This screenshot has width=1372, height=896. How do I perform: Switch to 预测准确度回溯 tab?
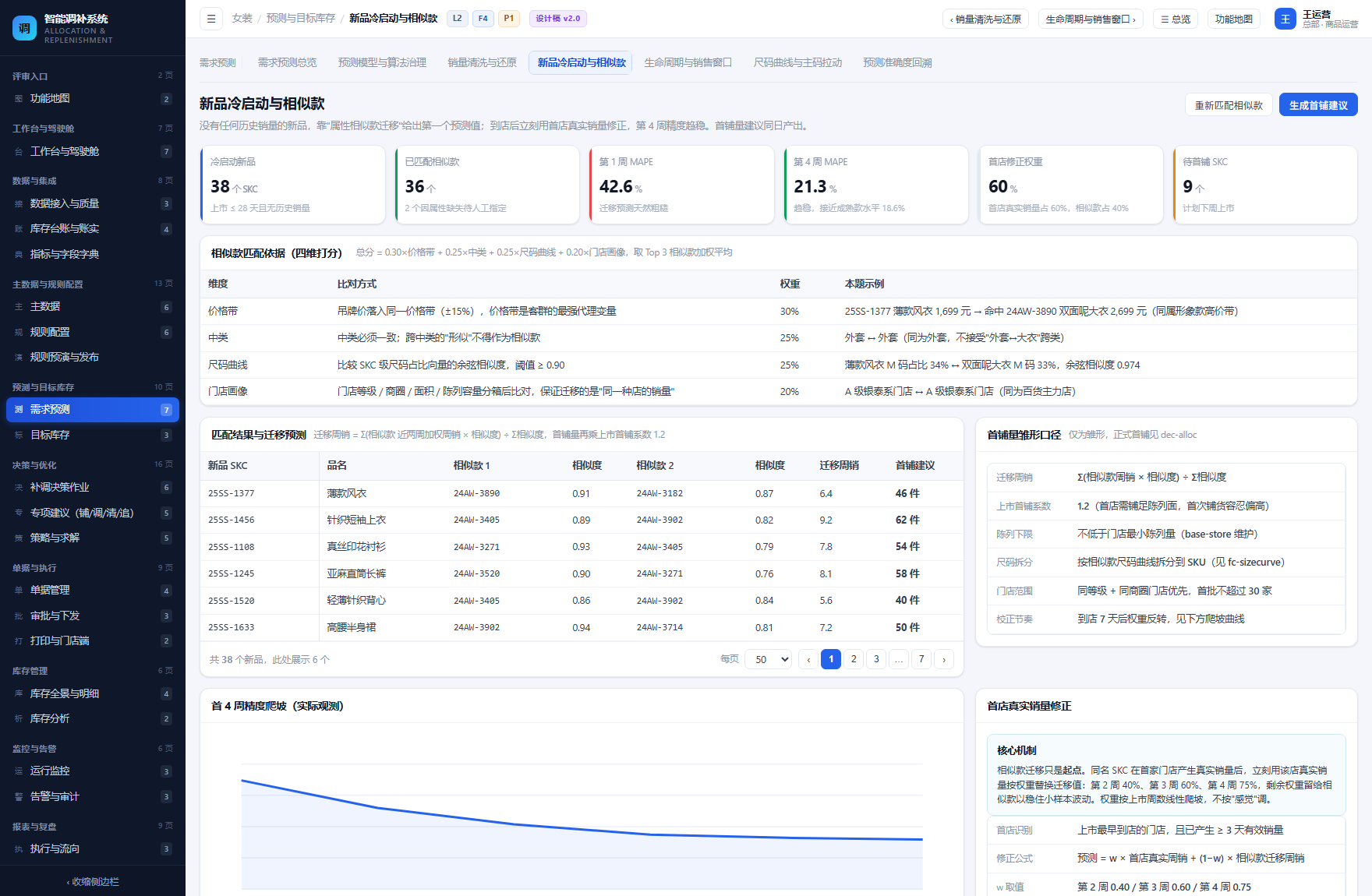point(897,63)
